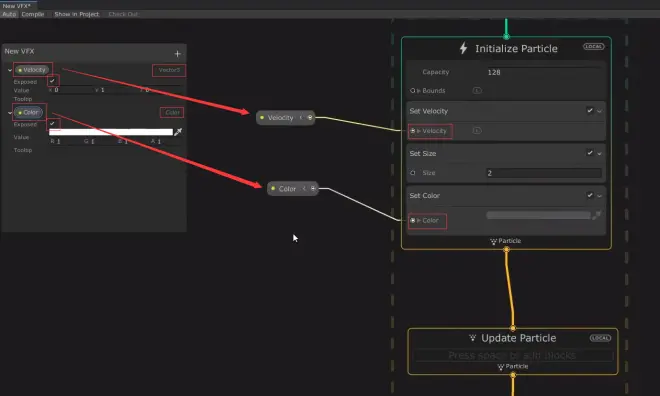Screen dimensions: 660x396
Task: Collapse the Set Color block chevron
Action: tap(599, 196)
